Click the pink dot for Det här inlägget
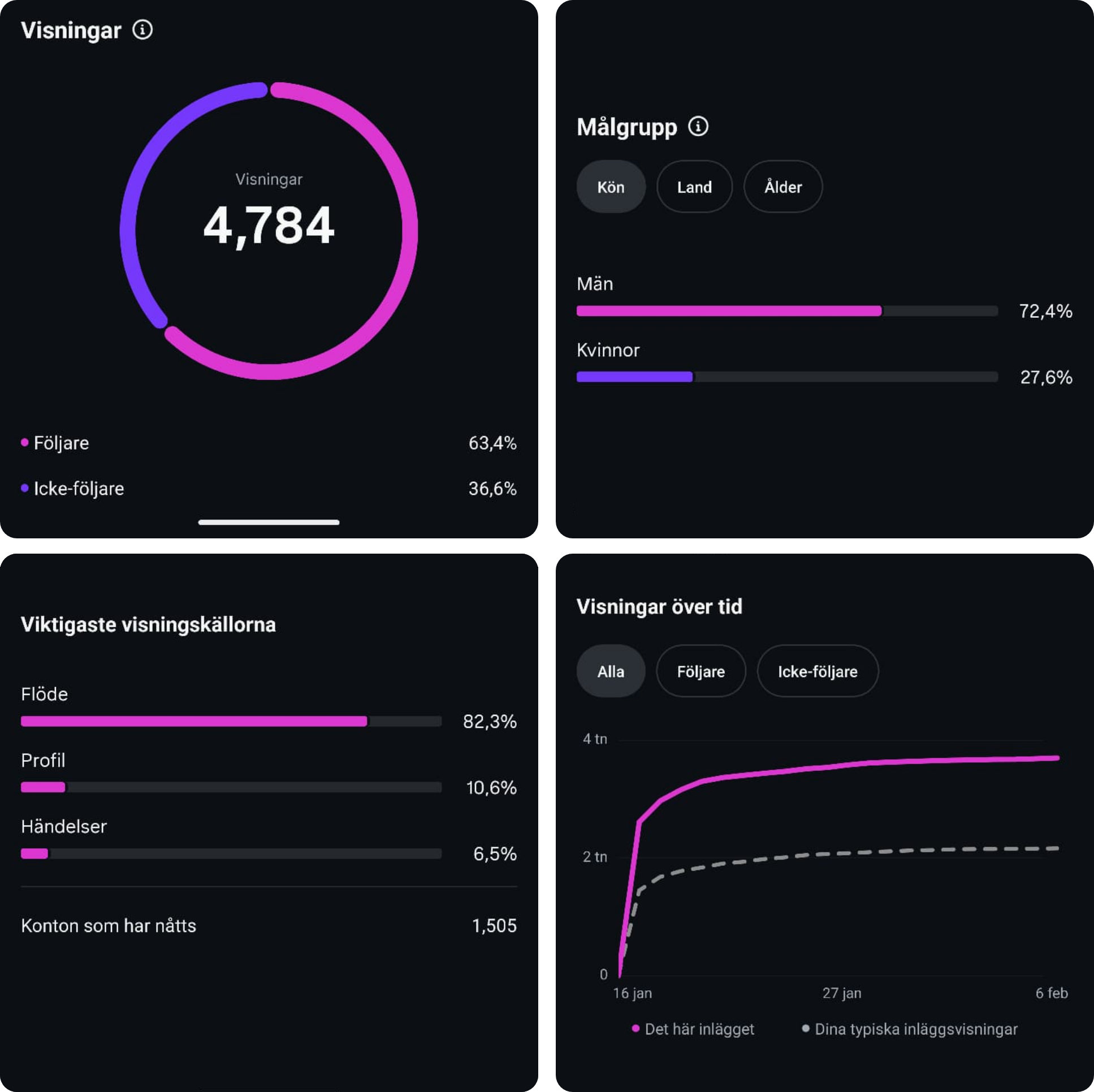The image size is (1094, 1092). tap(635, 1028)
